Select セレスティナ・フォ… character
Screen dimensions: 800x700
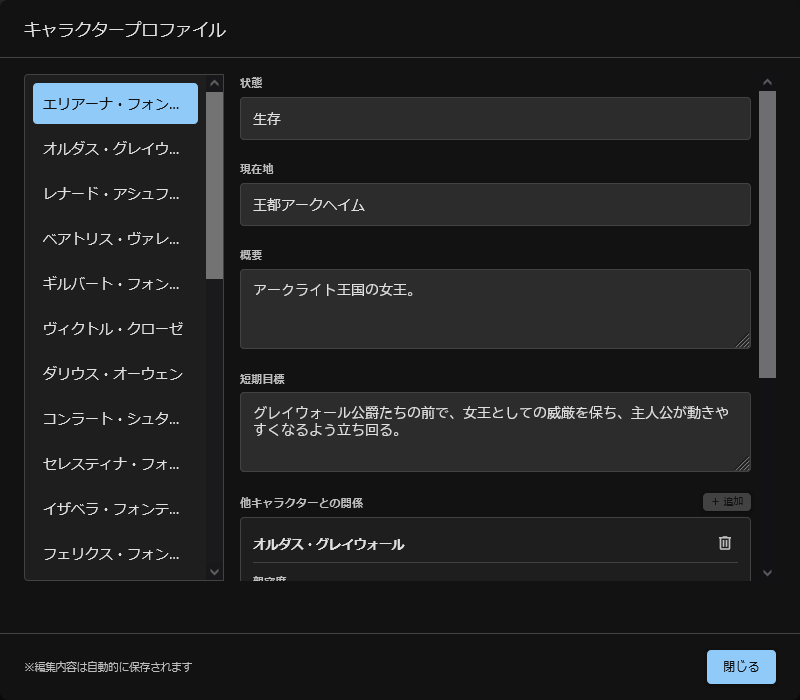pyautogui.click(x=115, y=464)
